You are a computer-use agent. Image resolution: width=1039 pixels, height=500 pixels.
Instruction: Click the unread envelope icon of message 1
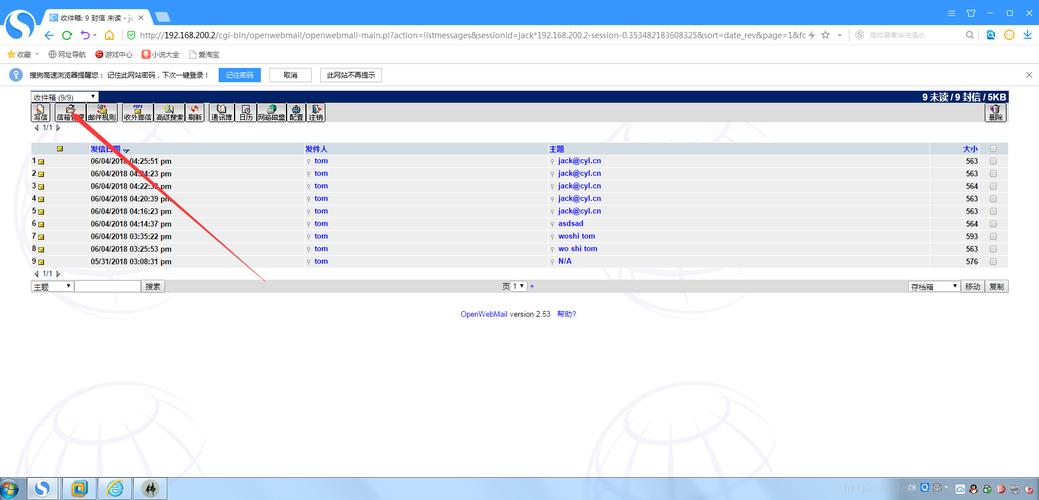41,161
